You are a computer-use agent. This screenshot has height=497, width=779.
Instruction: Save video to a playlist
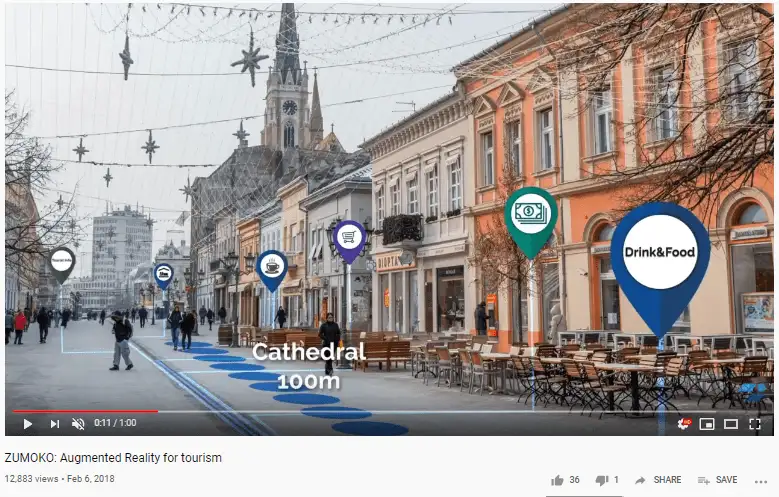tap(717, 480)
